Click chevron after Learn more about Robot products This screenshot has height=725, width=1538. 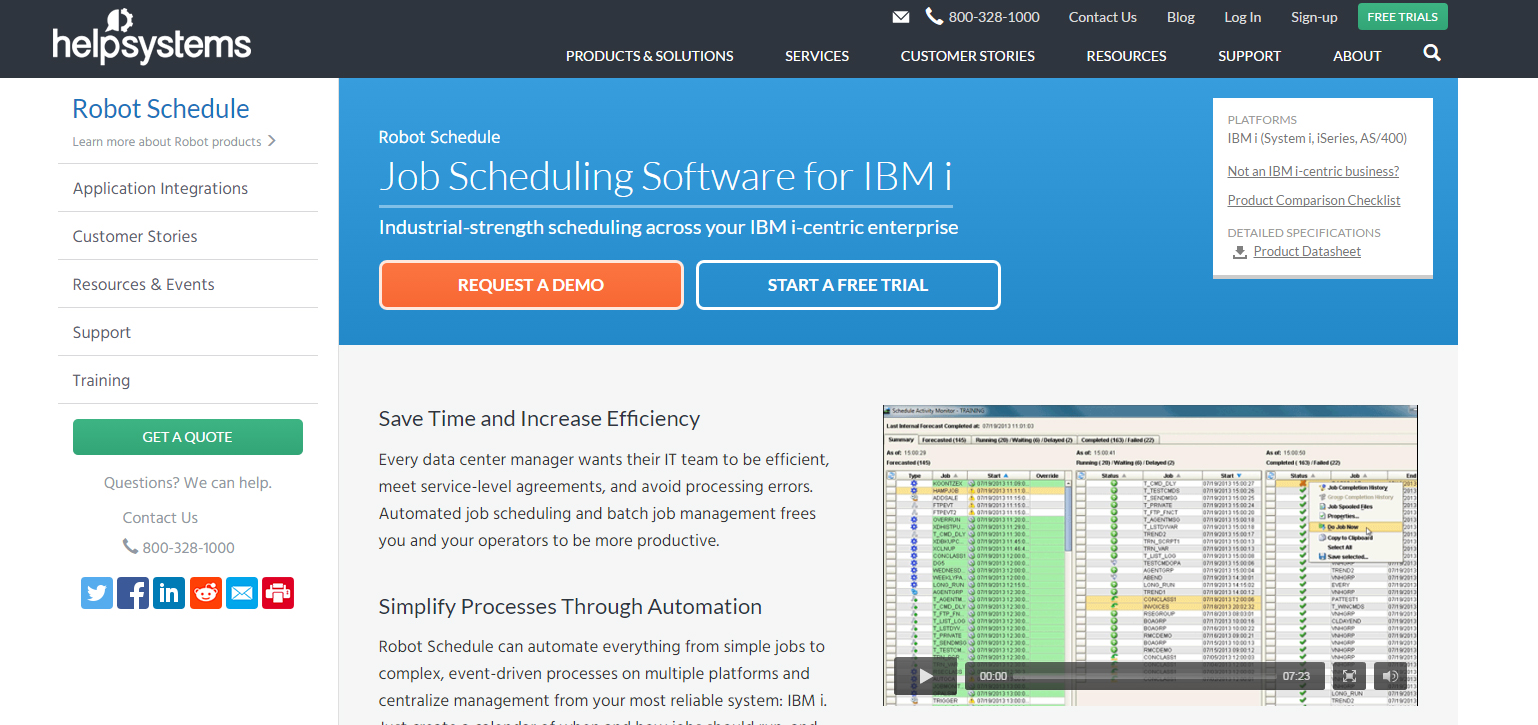pos(272,141)
